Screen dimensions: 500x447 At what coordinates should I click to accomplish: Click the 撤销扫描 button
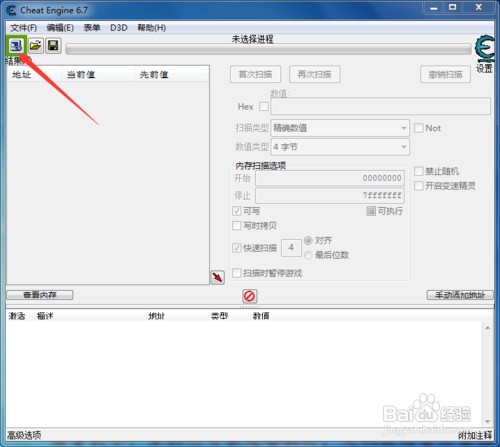445,74
